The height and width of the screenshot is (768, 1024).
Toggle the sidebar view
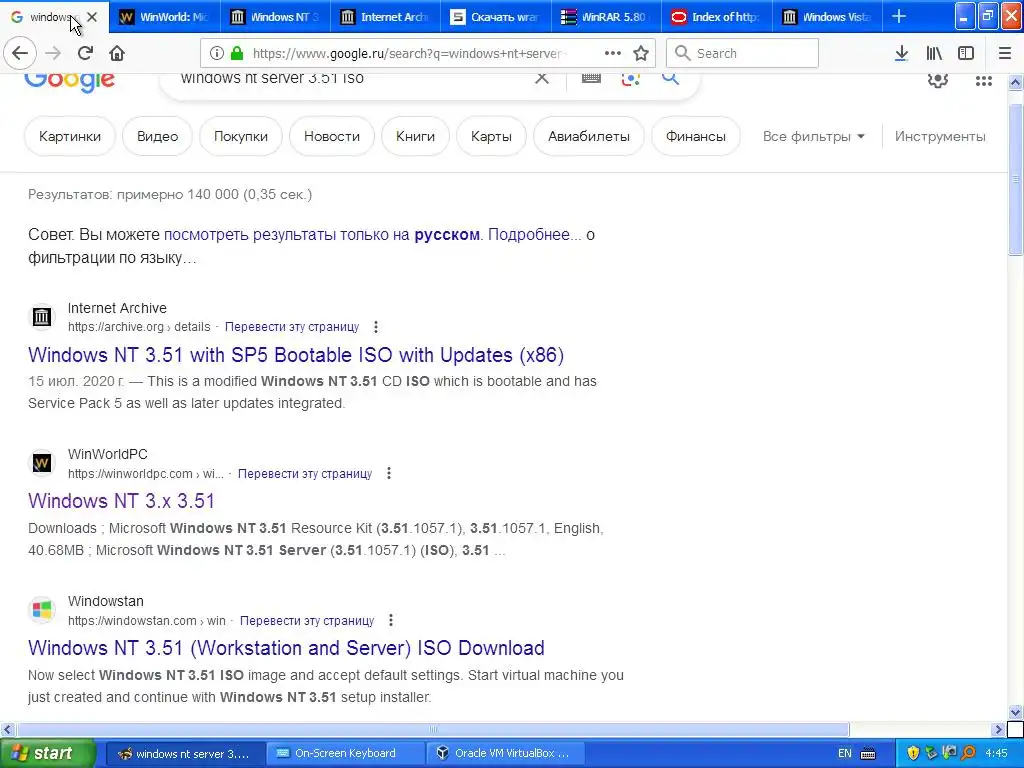pyautogui.click(x=966, y=54)
